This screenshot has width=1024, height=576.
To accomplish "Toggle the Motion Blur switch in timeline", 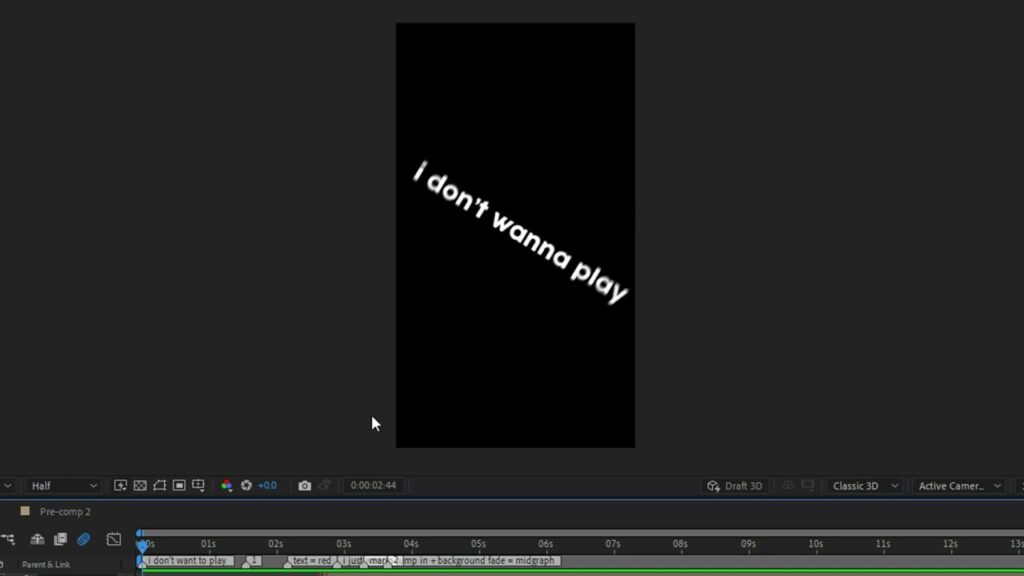I will point(84,539).
